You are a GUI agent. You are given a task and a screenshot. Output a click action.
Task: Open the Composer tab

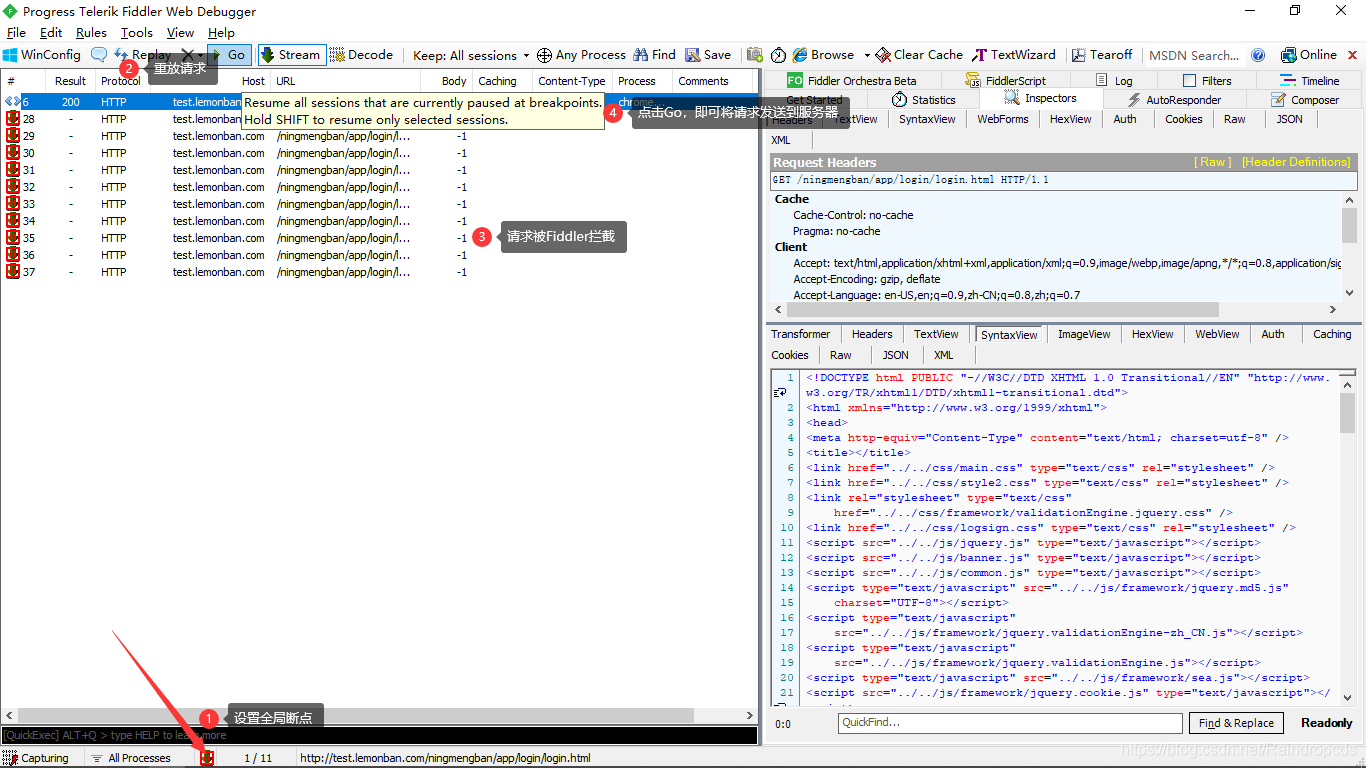point(1305,100)
